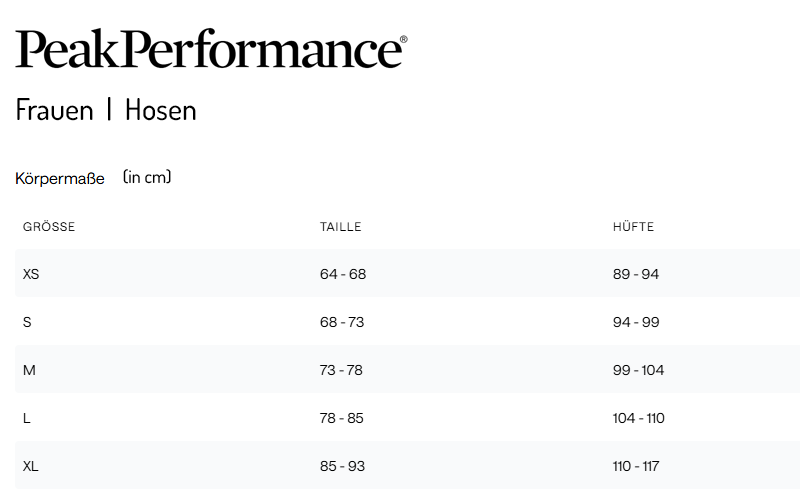Click the HÜFTE column header
The width and height of the screenshot is (800, 500).
coord(633,227)
